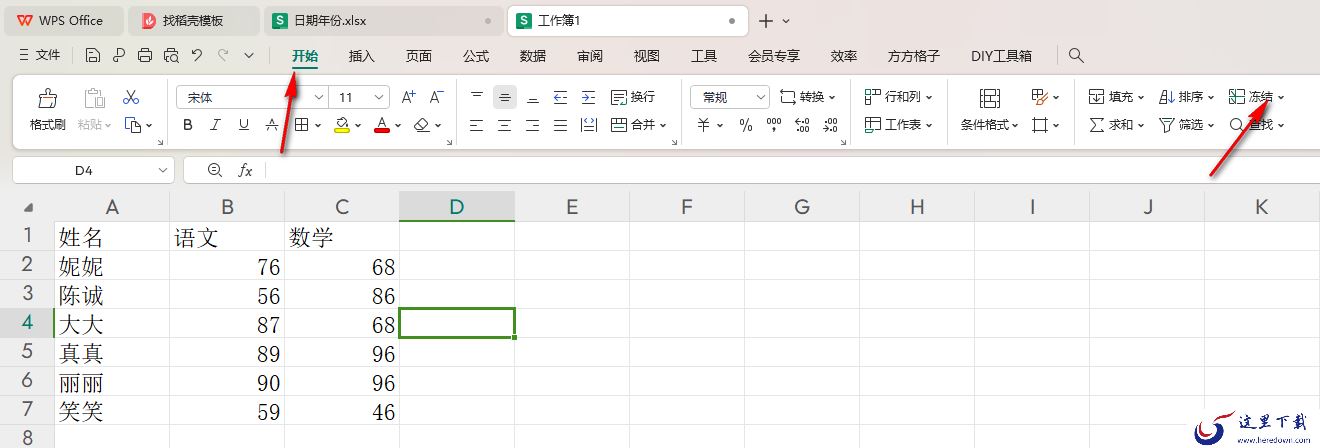This screenshot has height=448, width=1320.
Task: Toggle underline formatting
Action: coord(244,125)
